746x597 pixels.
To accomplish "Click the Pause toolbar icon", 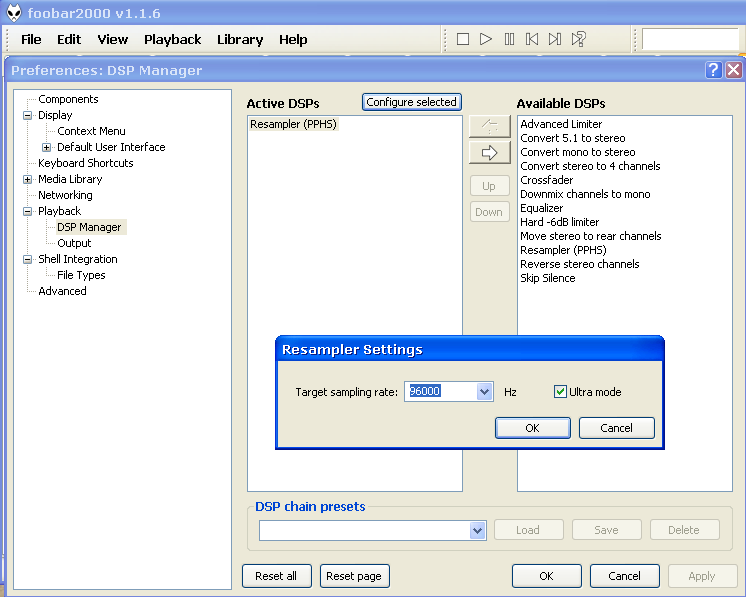I will coord(509,39).
